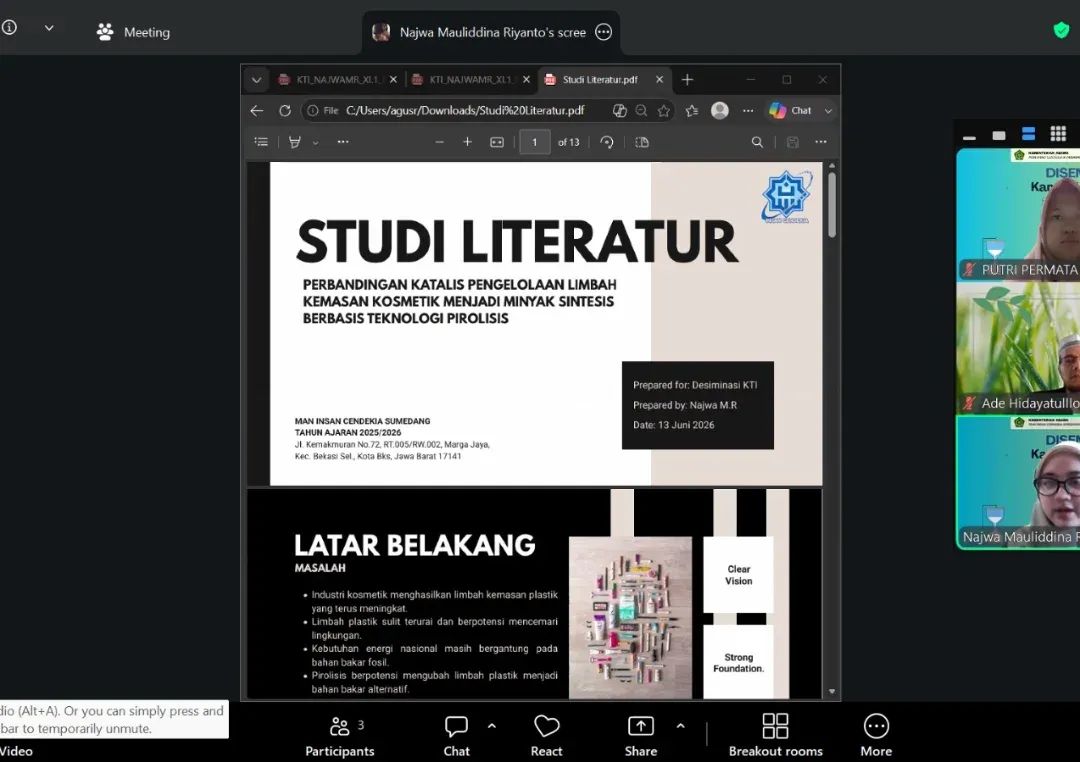
Task: Go back in the browser
Action: tap(257, 110)
